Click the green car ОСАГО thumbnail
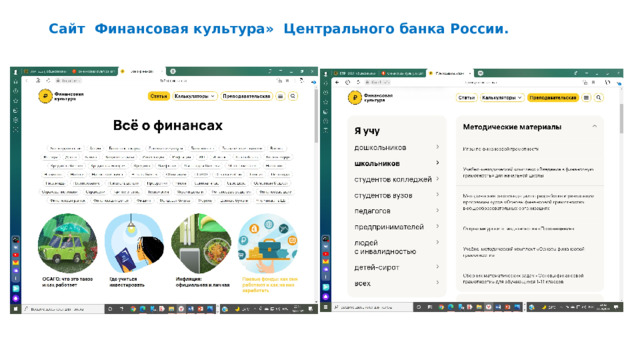Image resolution: width=640 pixels, height=360 pixels. pos(68,243)
